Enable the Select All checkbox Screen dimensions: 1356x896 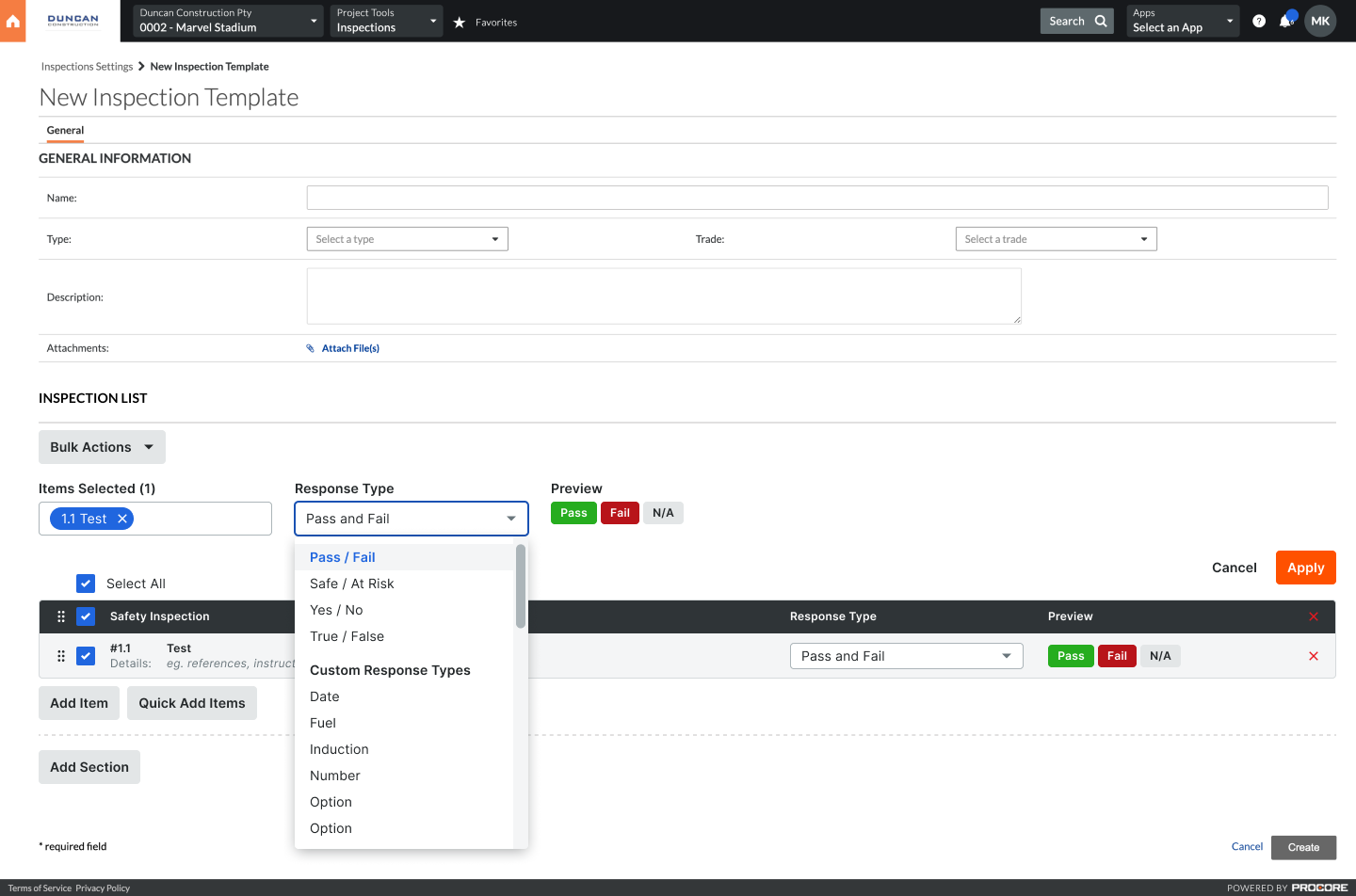tap(86, 584)
